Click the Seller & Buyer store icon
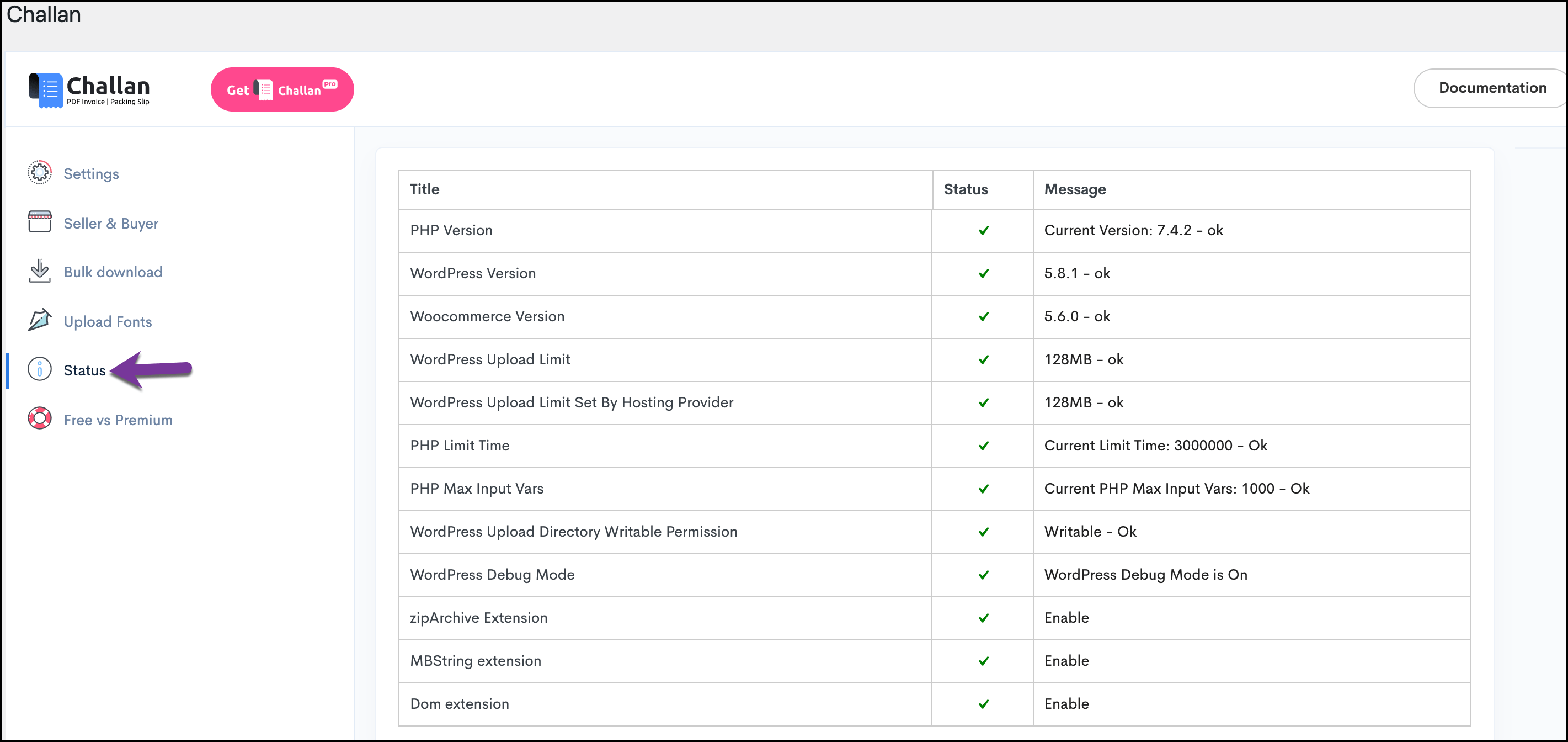Image resolution: width=1568 pixels, height=742 pixels. tap(40, 222)
